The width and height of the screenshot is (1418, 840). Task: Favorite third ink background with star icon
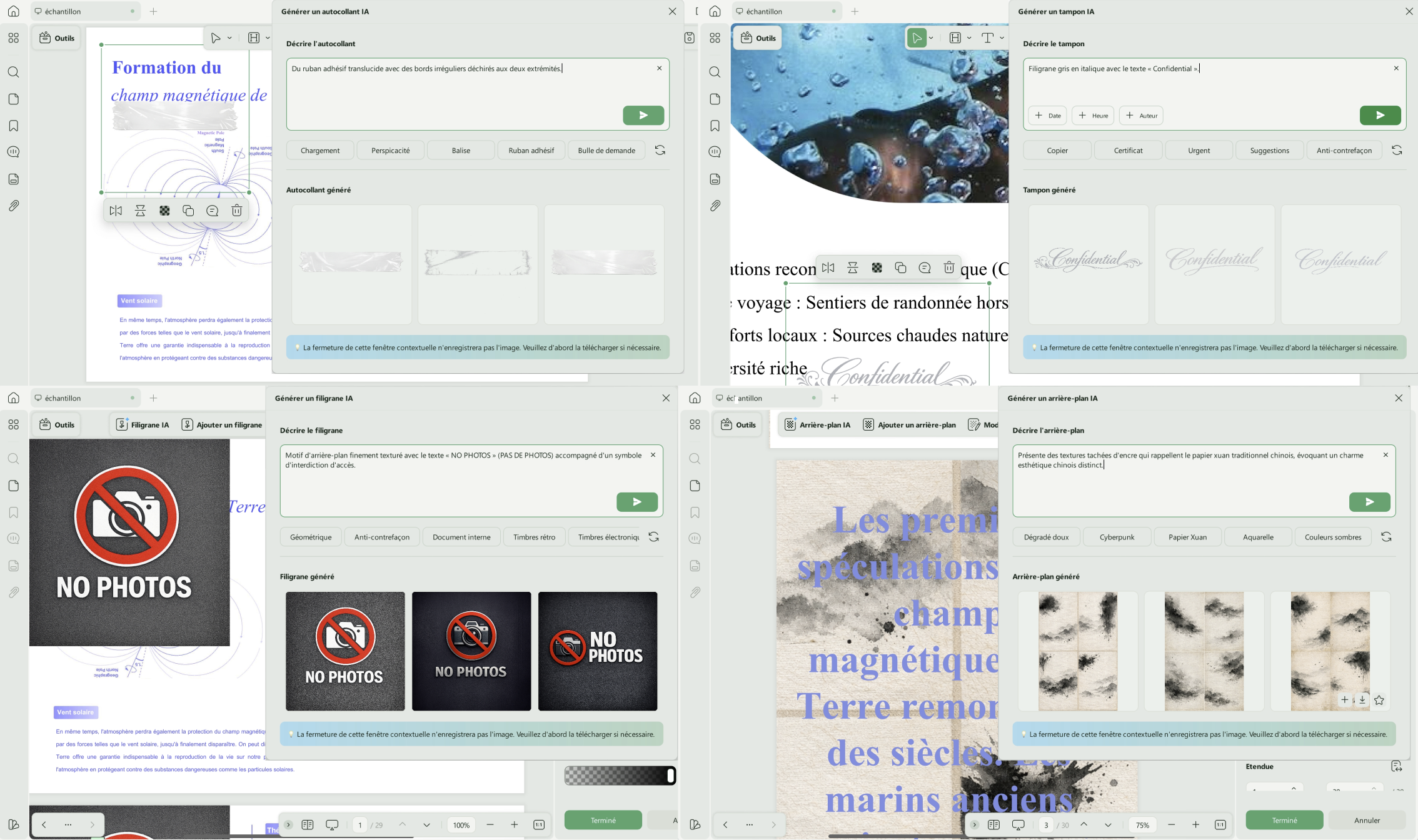[1379, 700]
